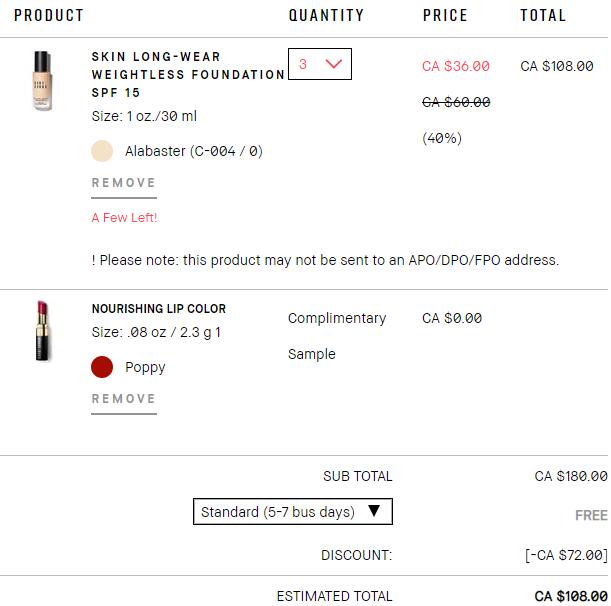Click the Alabaster shade color swatch
Viewport: 611px width, 606px height.
pyautogui.click(x=102, y=151)
